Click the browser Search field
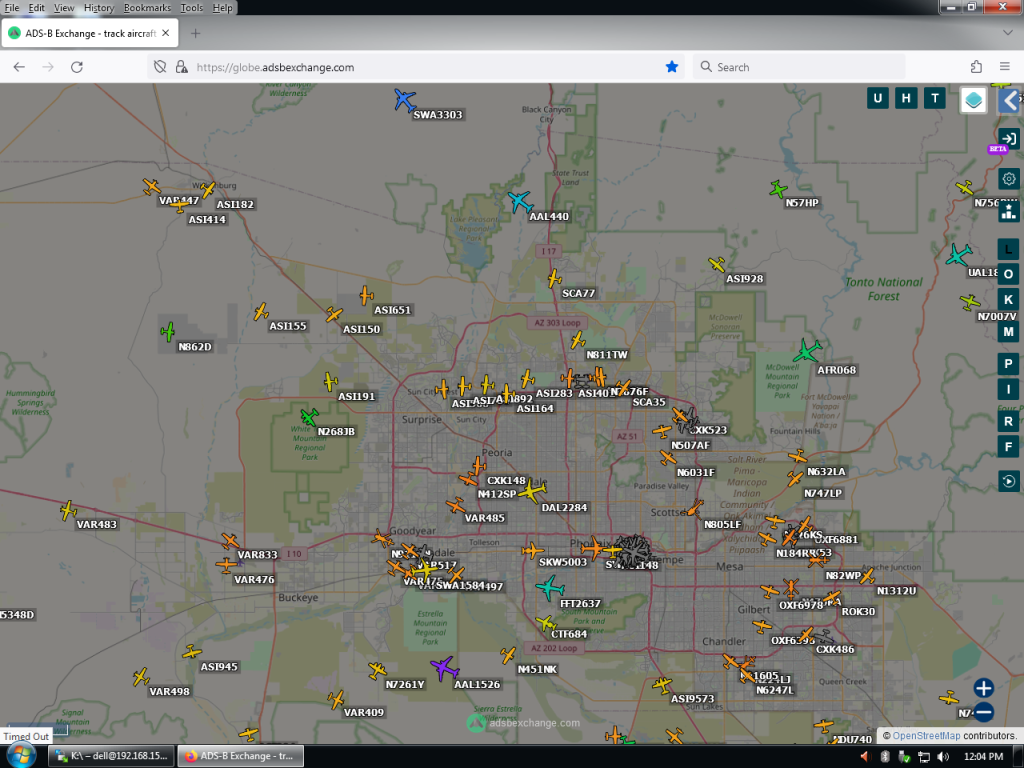1024x768 pixels. click(799, 67)
